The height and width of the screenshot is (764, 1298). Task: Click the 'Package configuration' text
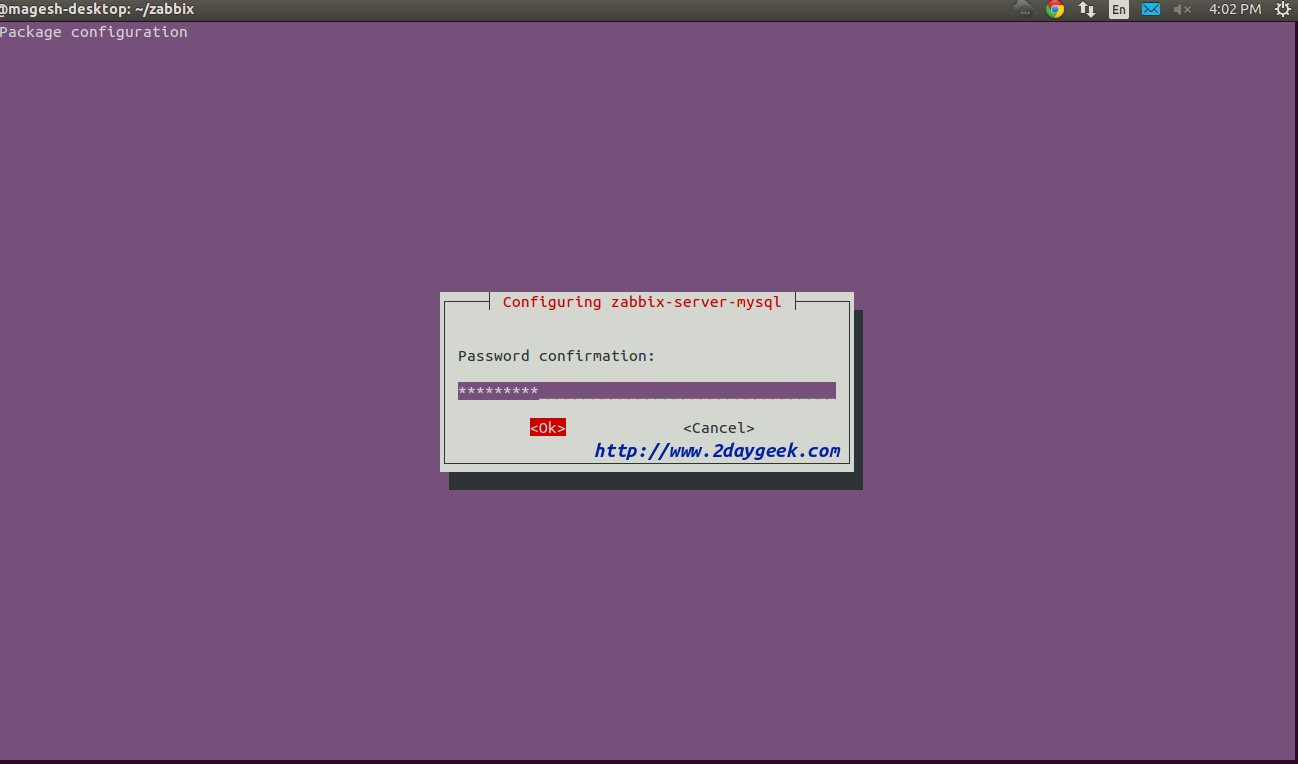94,32
